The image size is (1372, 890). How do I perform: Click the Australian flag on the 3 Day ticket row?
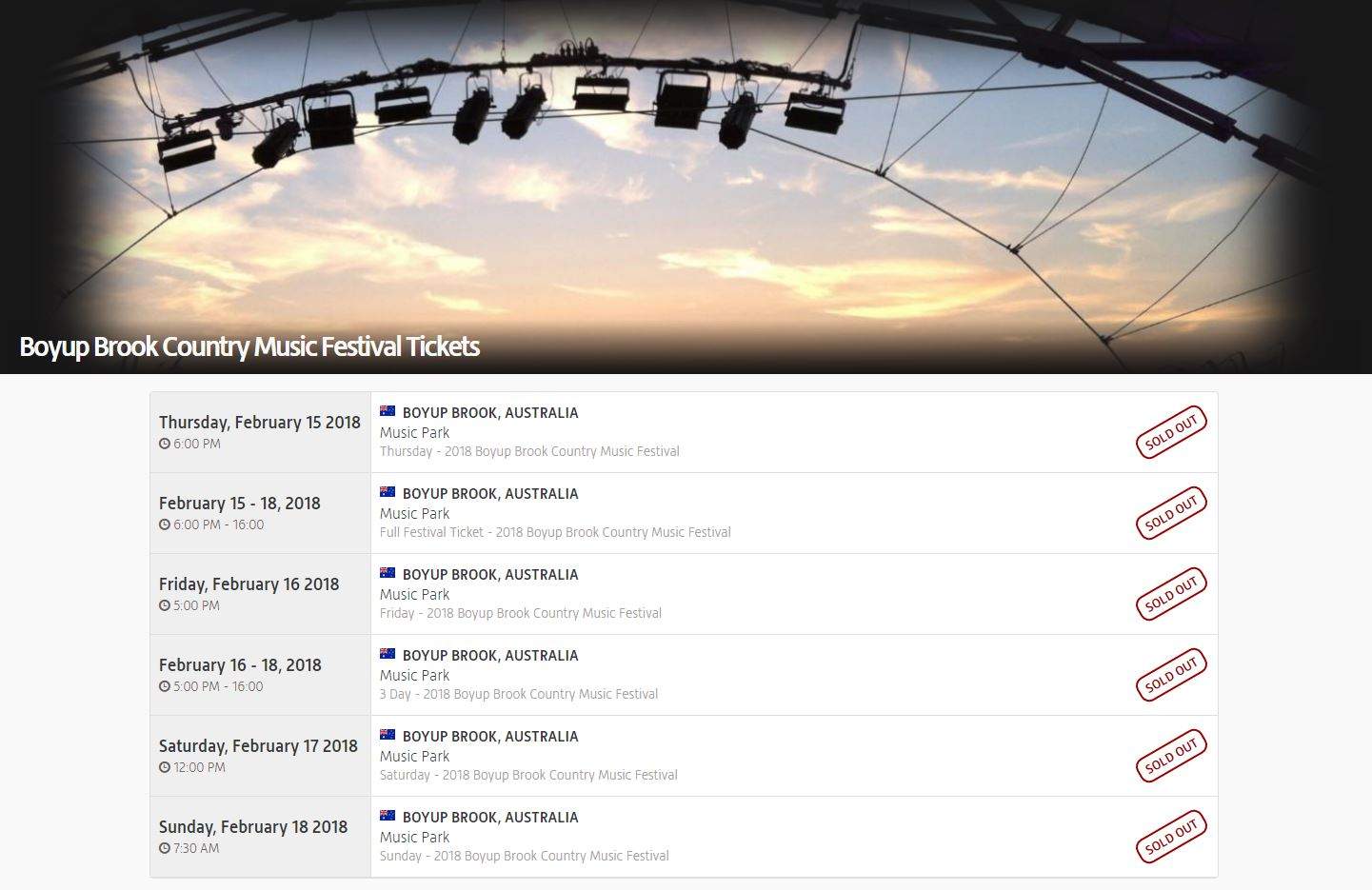coord(388,653)
